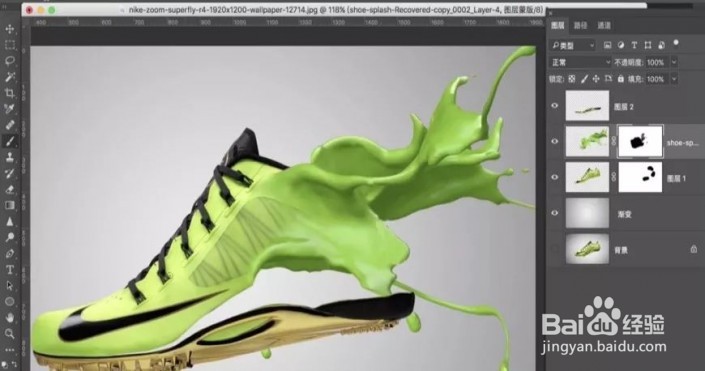Image resolution: width=705 pixels, height=371 pixels.
Task: Click the foreground/background color swatches
Action: [x=5, y=366]
